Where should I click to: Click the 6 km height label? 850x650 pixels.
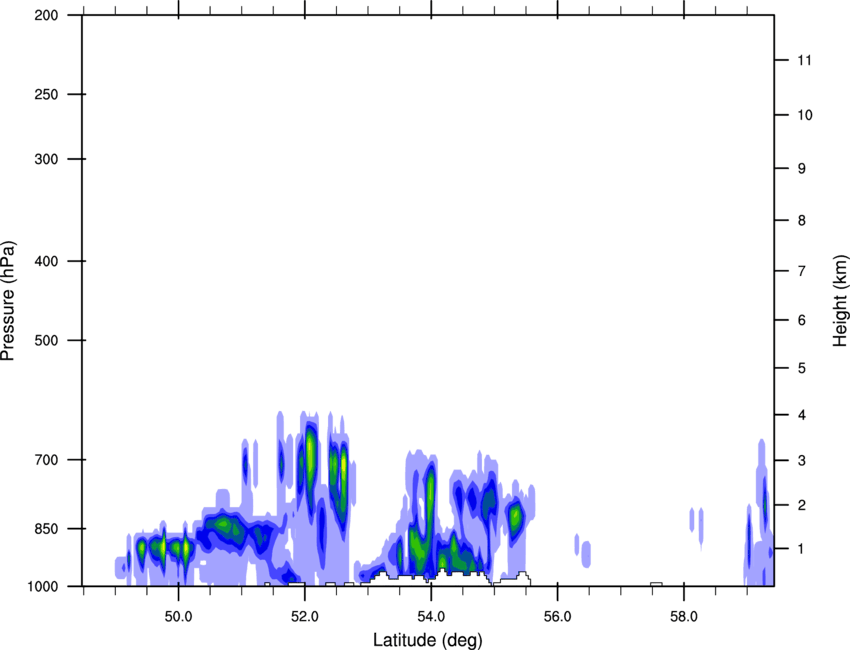click(802, 320)
